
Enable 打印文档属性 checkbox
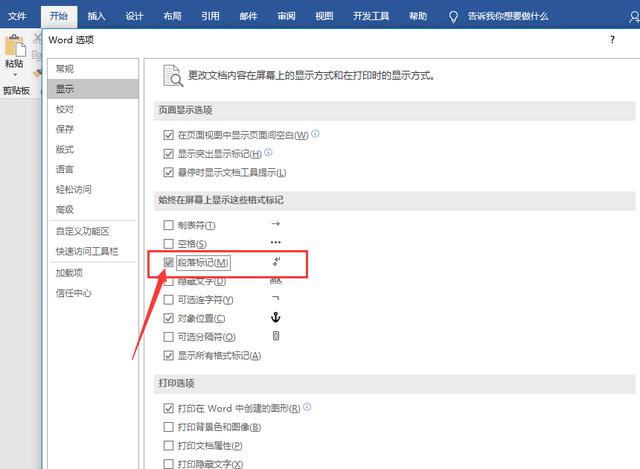pyautogui.click(x=168, y=445)
